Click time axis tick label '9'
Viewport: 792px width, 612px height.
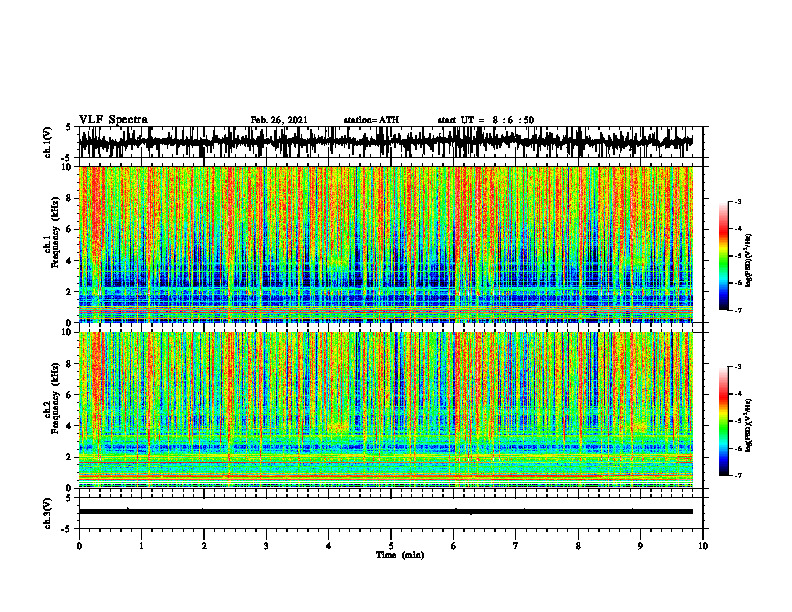(x=640, y=546)
